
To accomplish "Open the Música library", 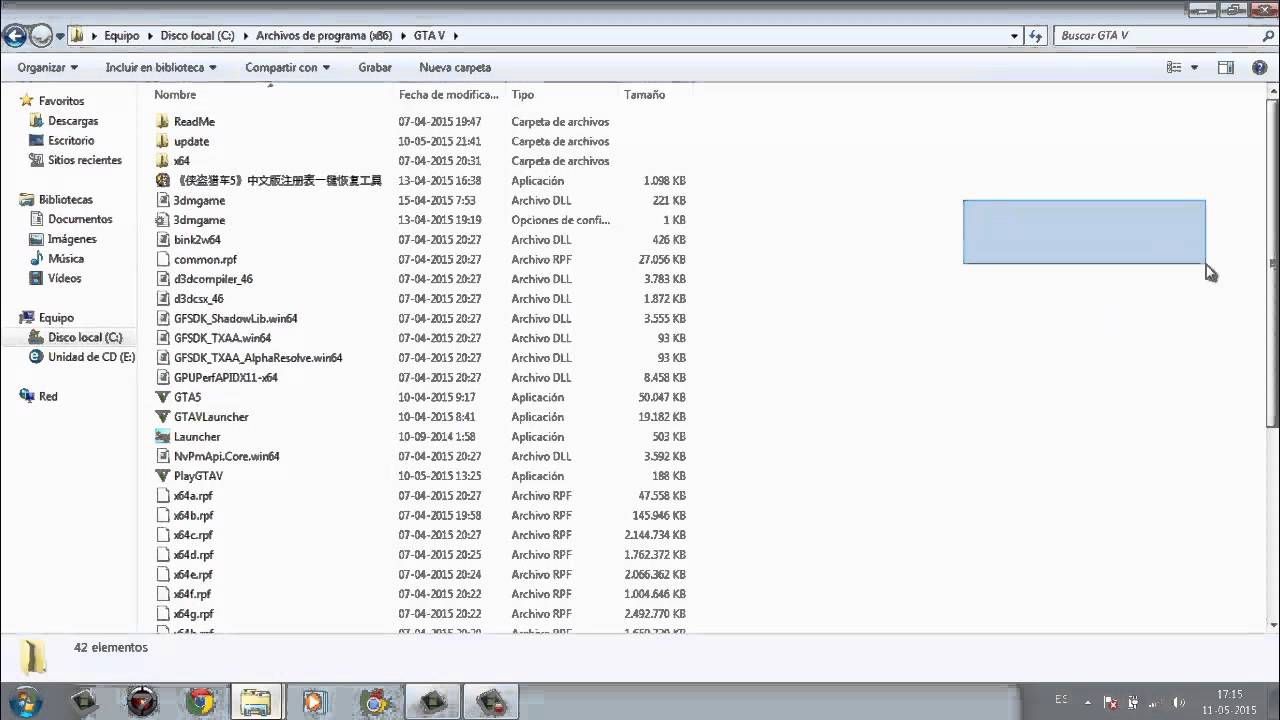I will (x=66, y=258).
